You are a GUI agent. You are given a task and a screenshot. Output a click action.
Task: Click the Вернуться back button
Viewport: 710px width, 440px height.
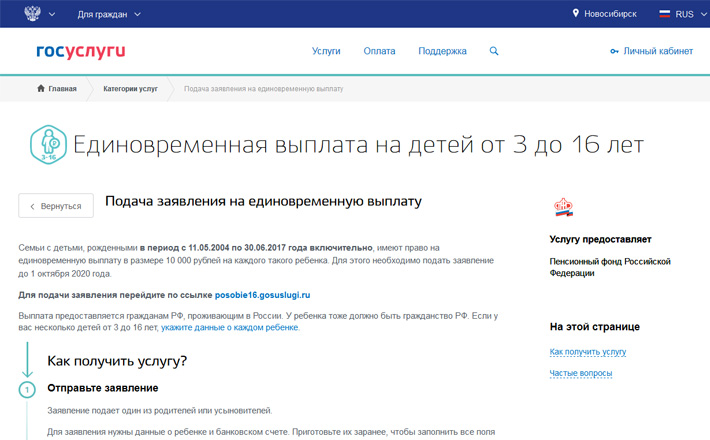(56, 206)
